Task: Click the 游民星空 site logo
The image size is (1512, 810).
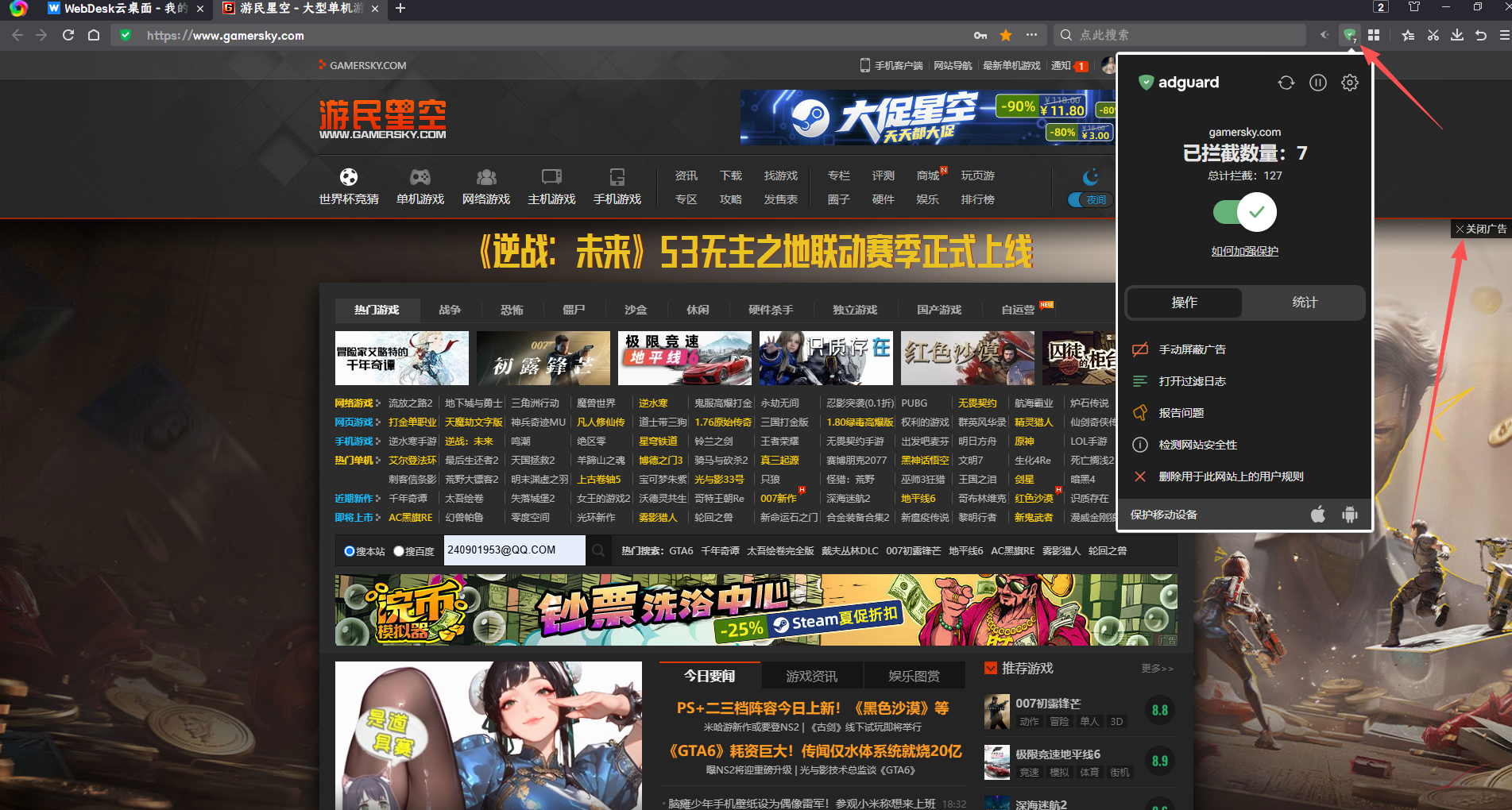Action: tap(382, 119)
